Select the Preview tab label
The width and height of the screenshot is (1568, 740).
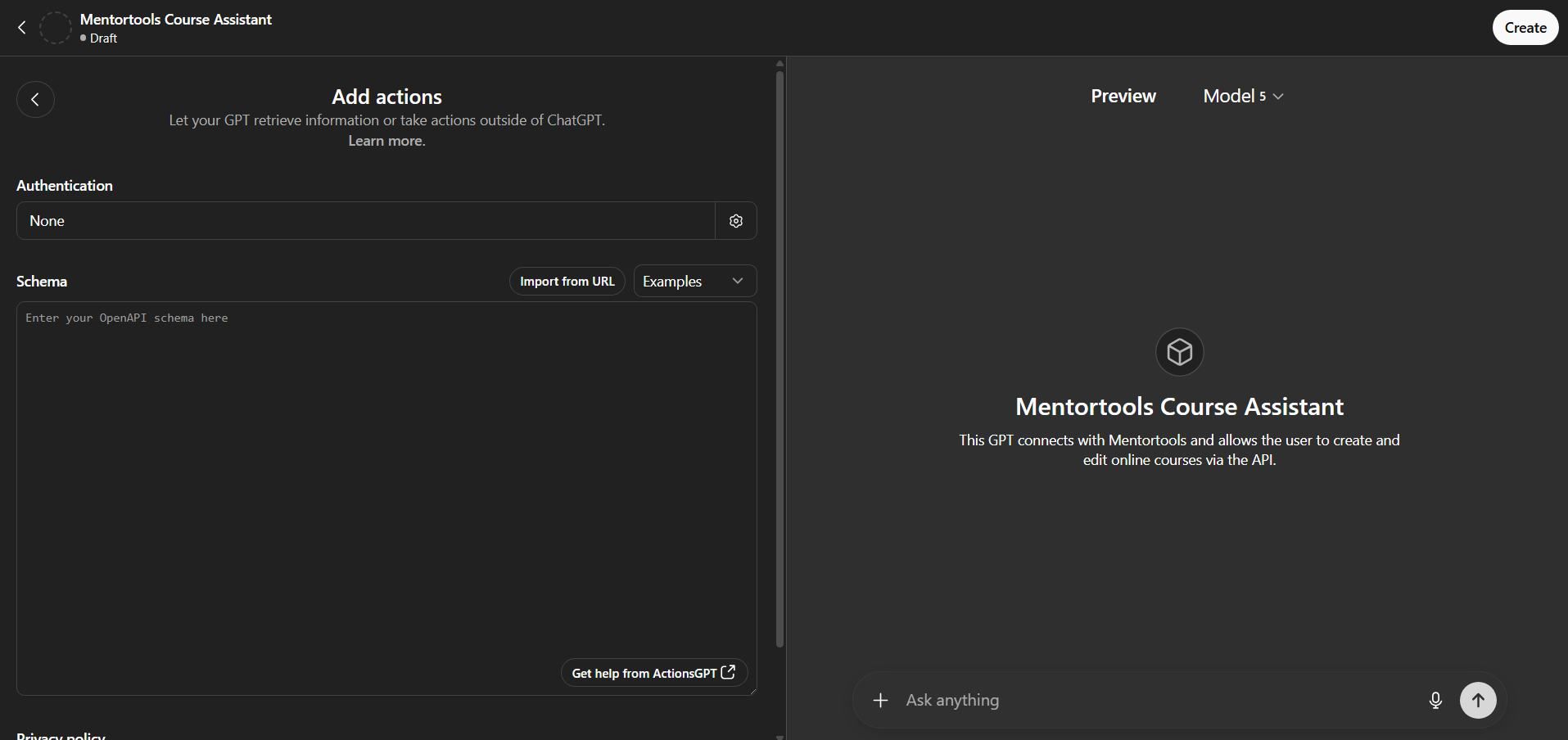1123,97
